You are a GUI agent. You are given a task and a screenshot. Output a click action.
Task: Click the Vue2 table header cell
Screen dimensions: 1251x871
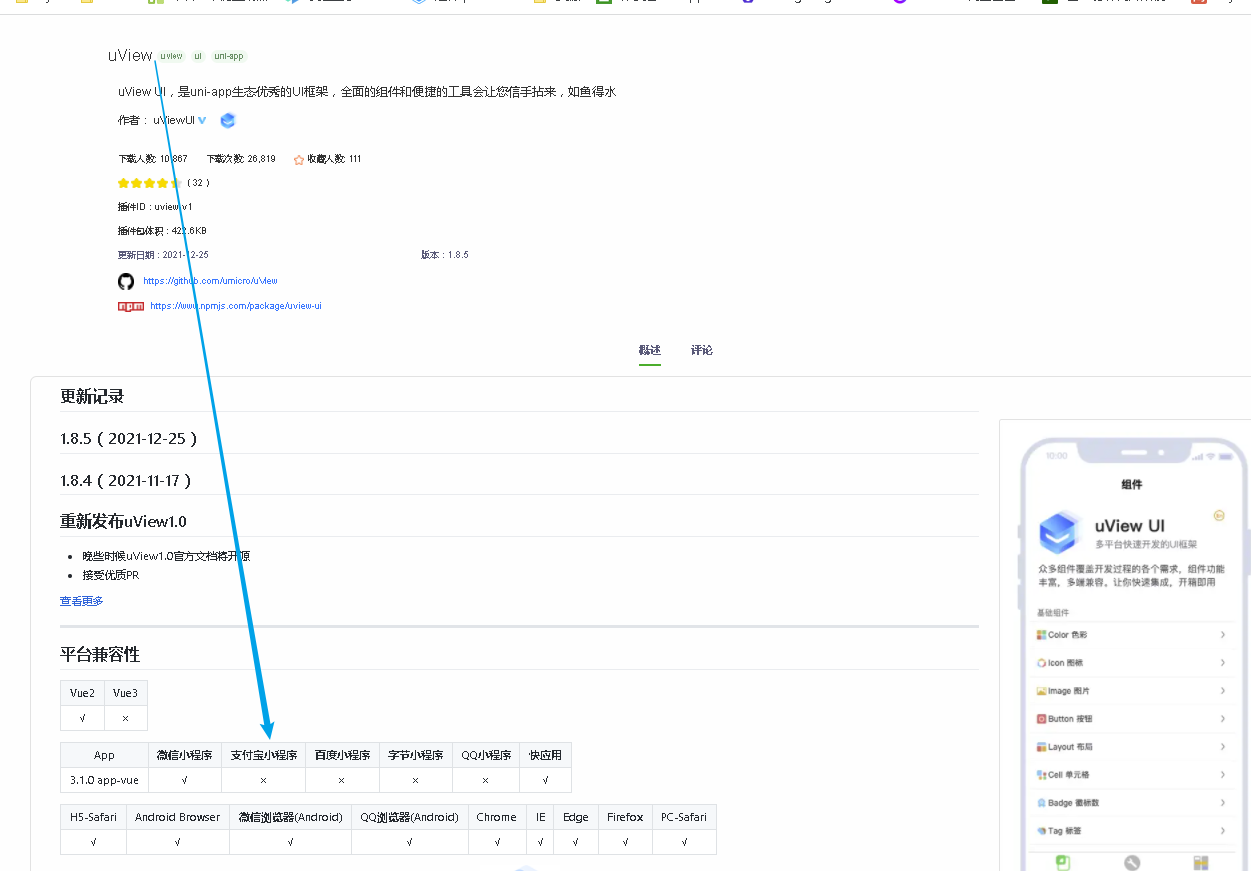[83, 693]
